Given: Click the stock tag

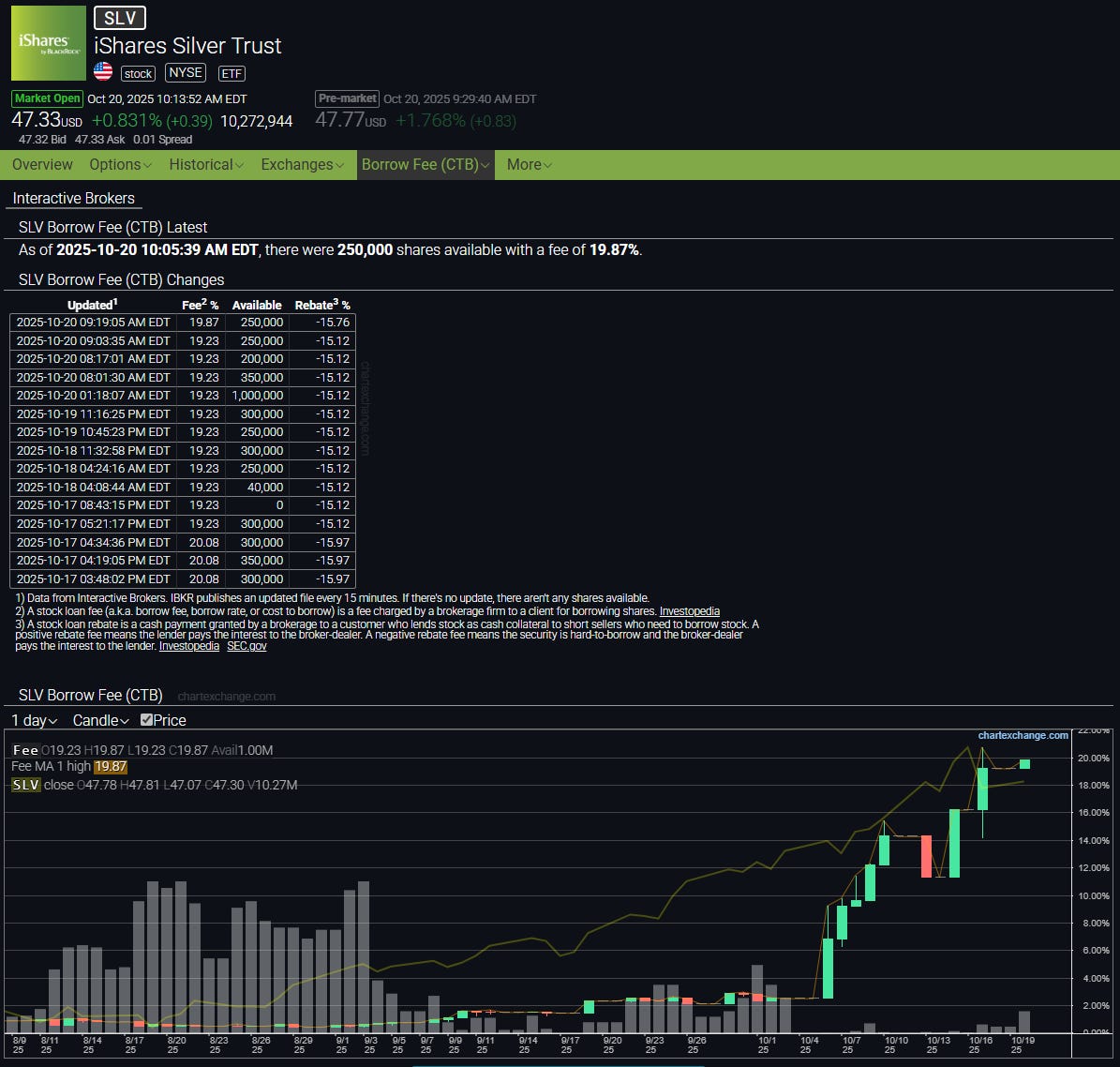Looking at the screenshot, I should (x=138, y=74).
